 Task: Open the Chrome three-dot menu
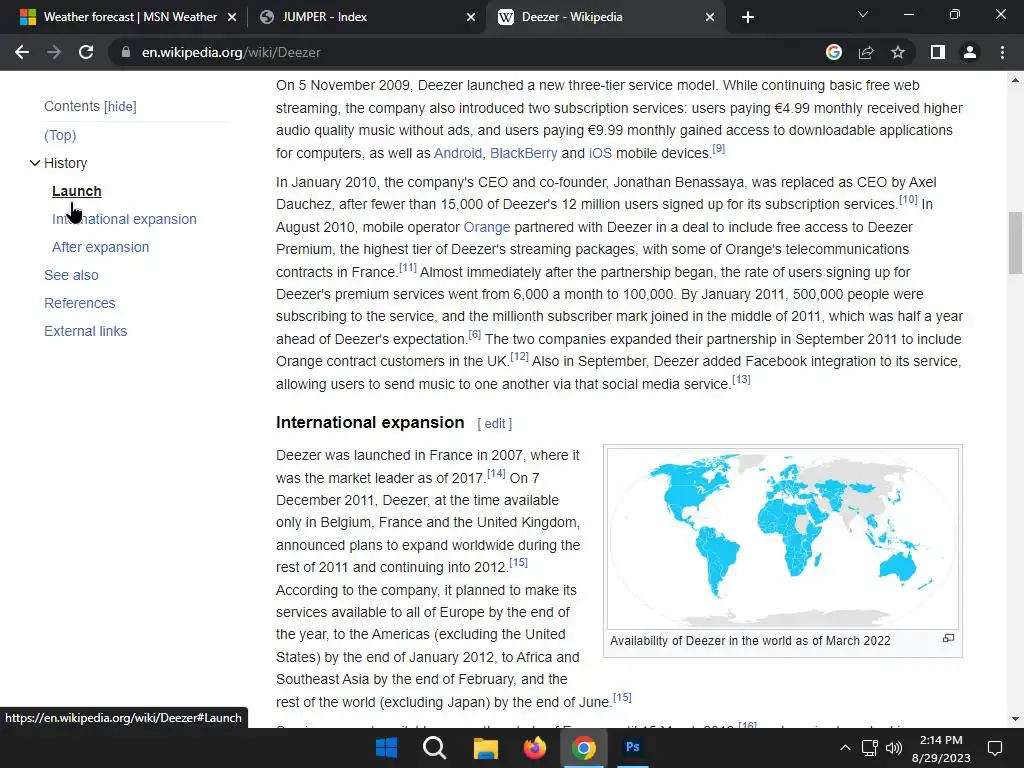(1002, 52)
